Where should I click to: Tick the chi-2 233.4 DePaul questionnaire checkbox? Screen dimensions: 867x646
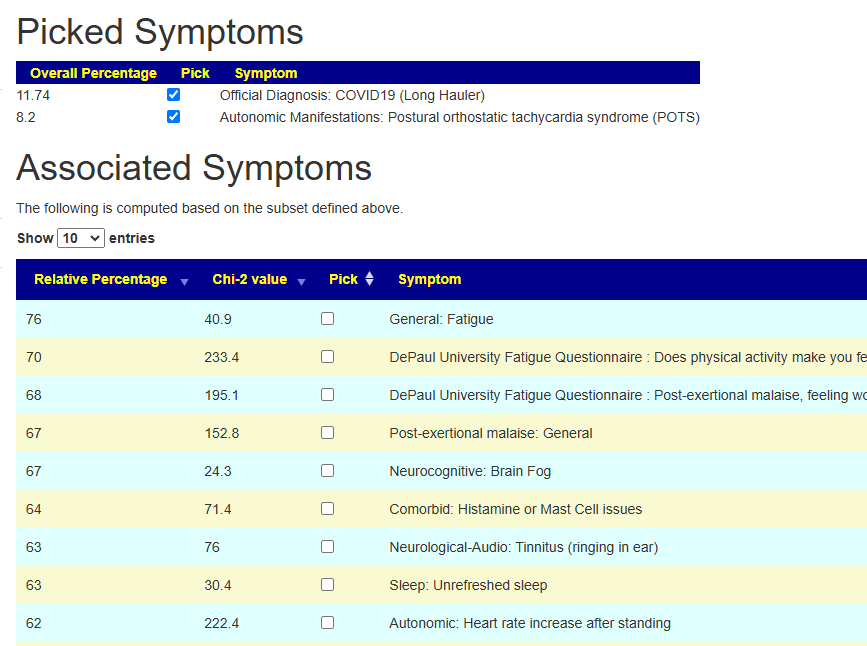tap(327, 357)
